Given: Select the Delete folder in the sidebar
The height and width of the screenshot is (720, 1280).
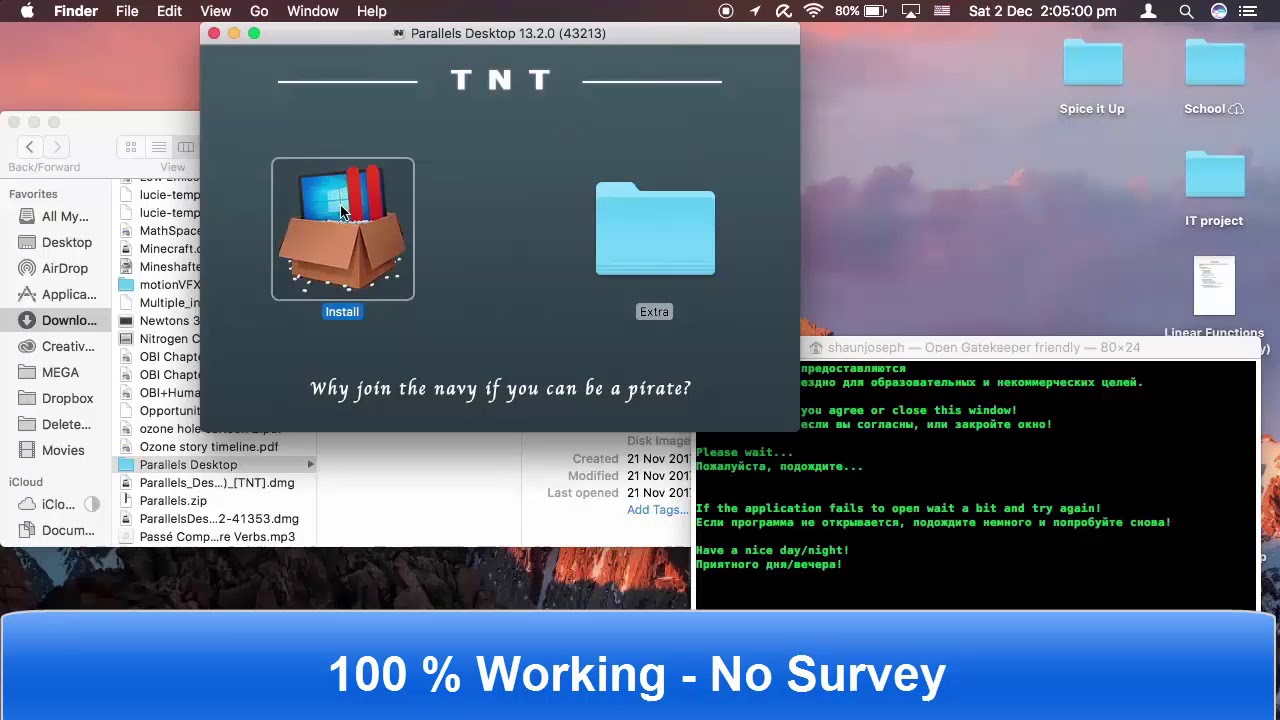Looking at the screenshot, I should [x=55, y=424].
